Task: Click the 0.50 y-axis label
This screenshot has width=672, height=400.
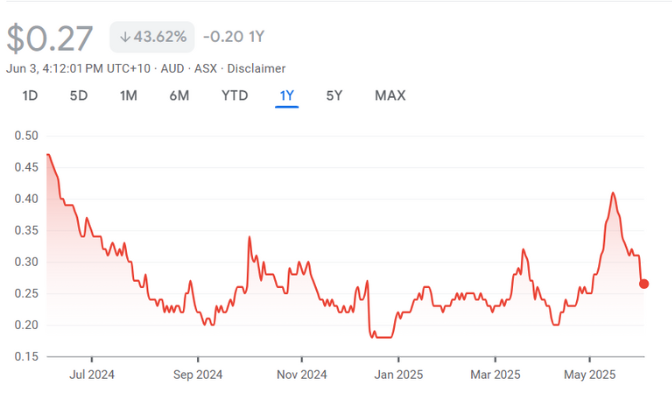Action: click(25, 136)
